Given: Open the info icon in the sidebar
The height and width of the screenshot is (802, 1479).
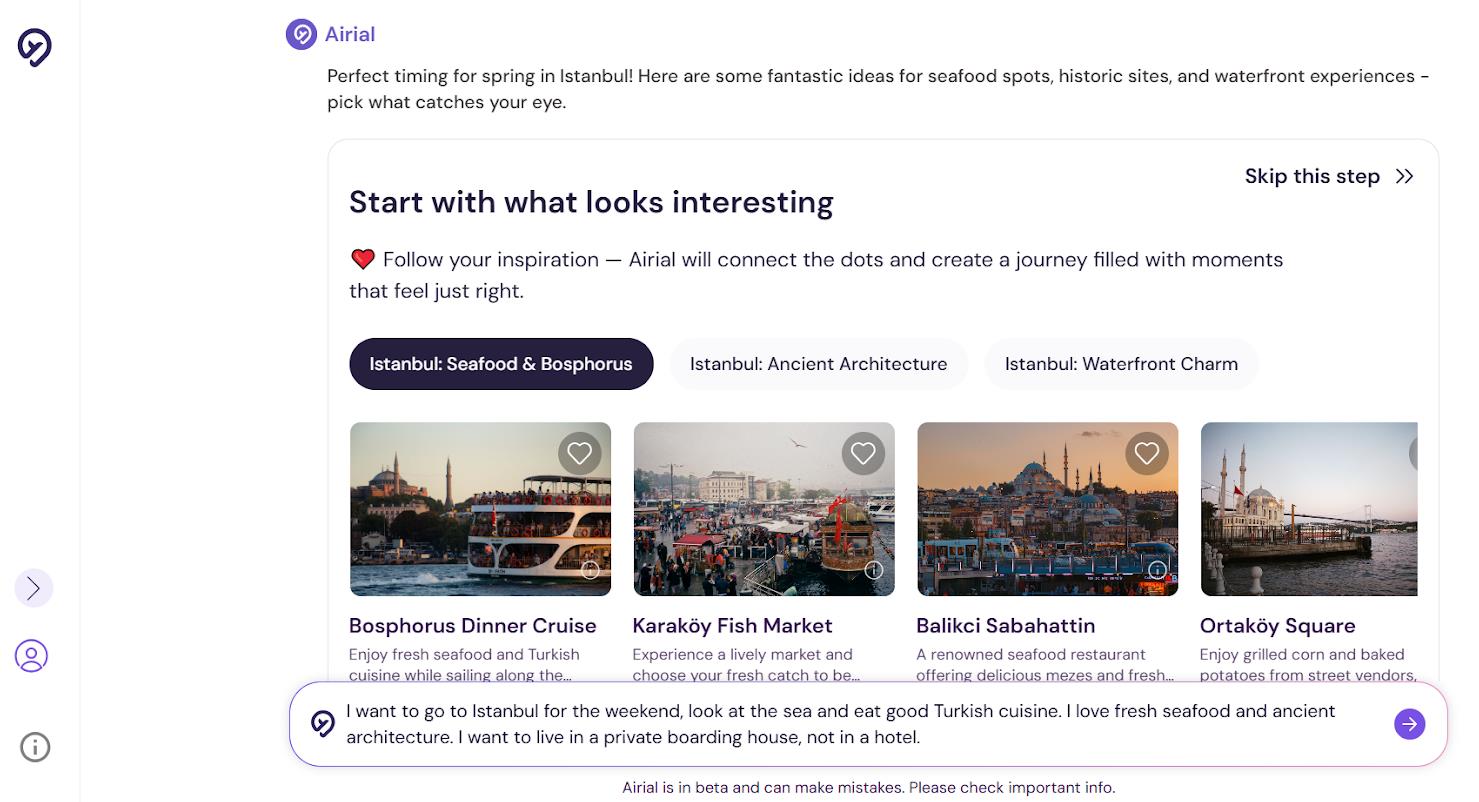Looking at the screenshot, I should (35, 747).
